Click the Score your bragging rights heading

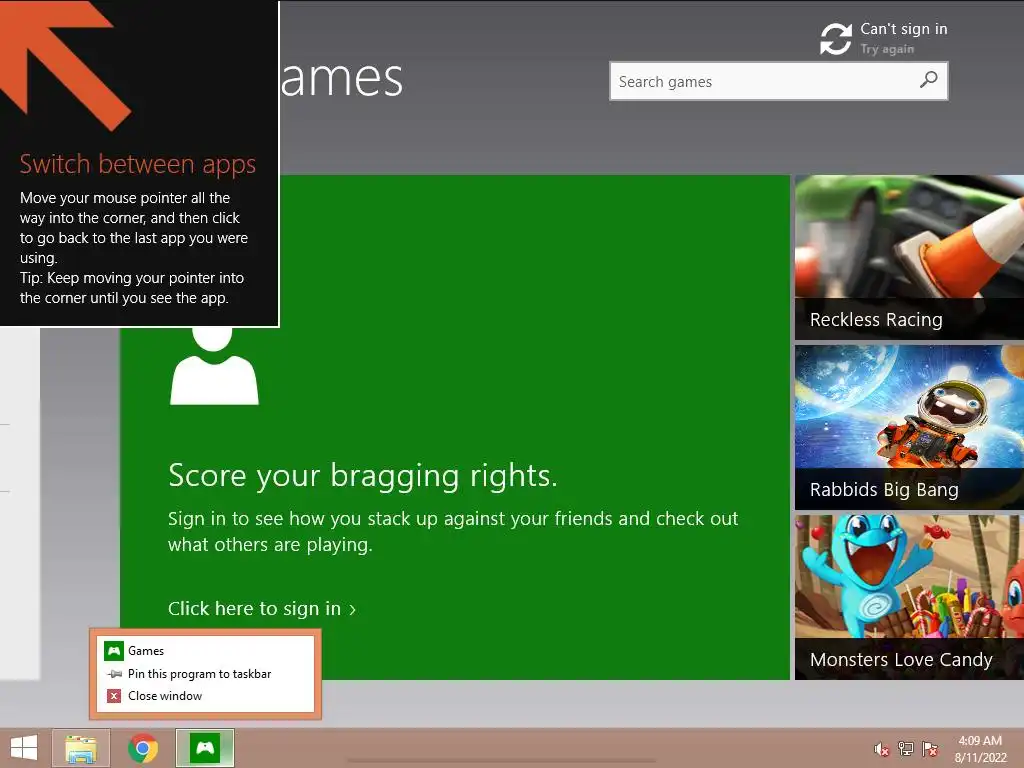(362, 476)
